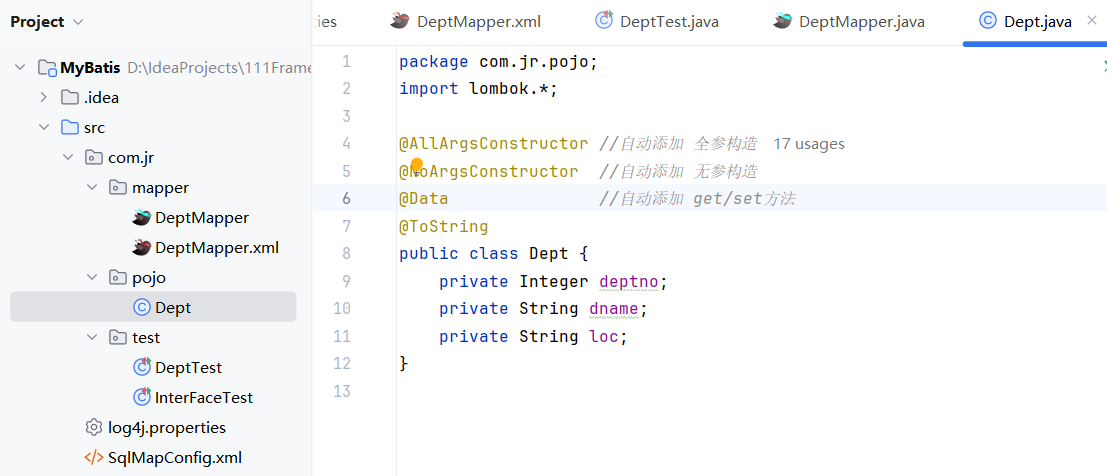
Task: Switch to the DeptMapper.java tab
Action: 849,22
